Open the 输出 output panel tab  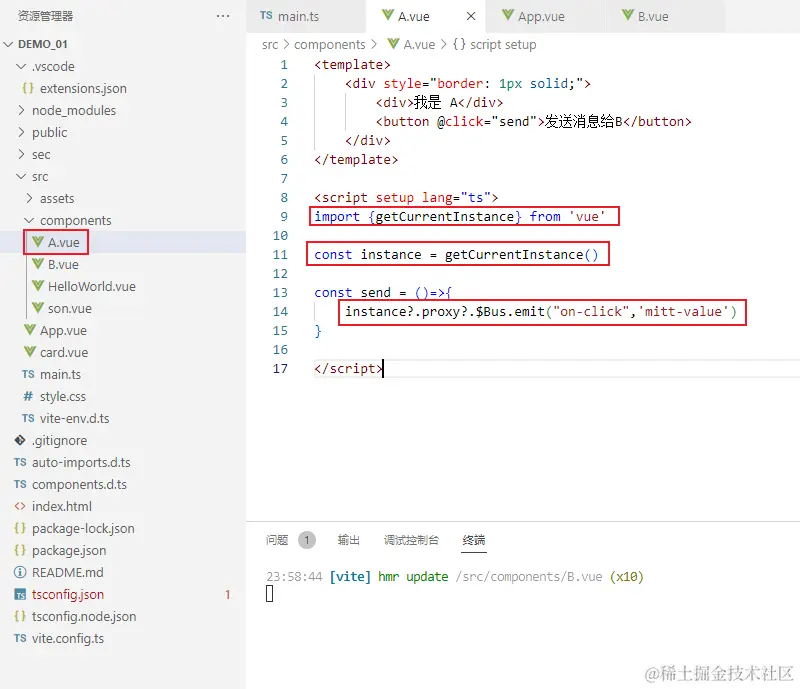pyautogui.click(x=348, y=540)
